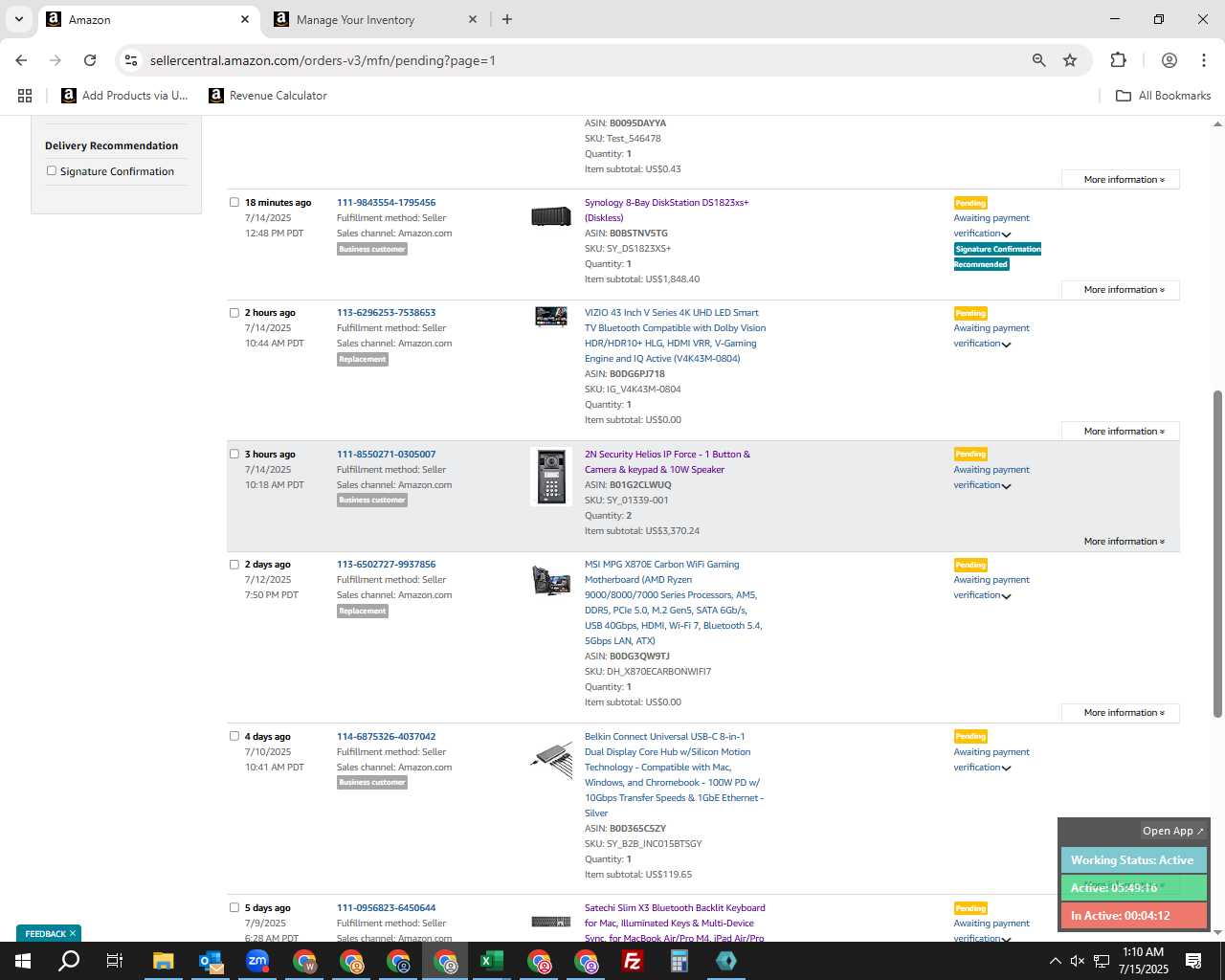Show hidden system tray icons
This screenshot has width=1225, height=980.
(x=1055, y=961)
